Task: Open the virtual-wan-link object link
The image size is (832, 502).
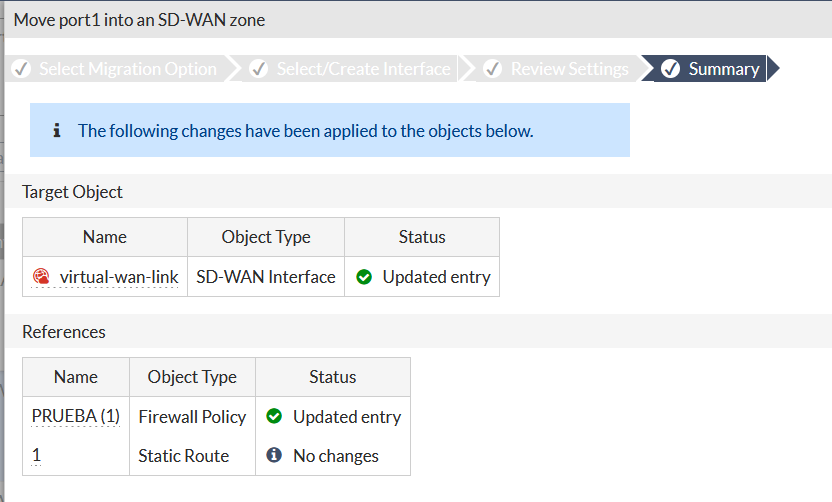Action: pos(119,277)
